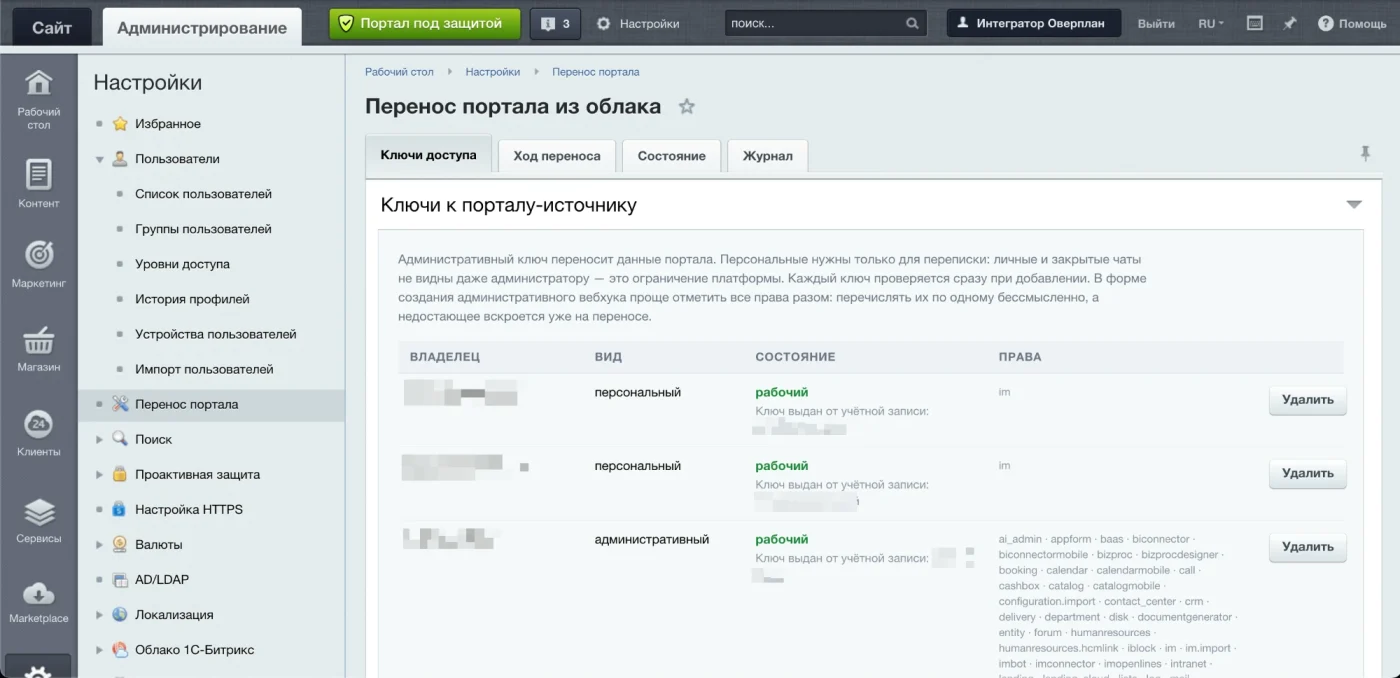Click the Перенос портала tools icon
Viewport: 1400px width, 678px height.
(120, 404)
